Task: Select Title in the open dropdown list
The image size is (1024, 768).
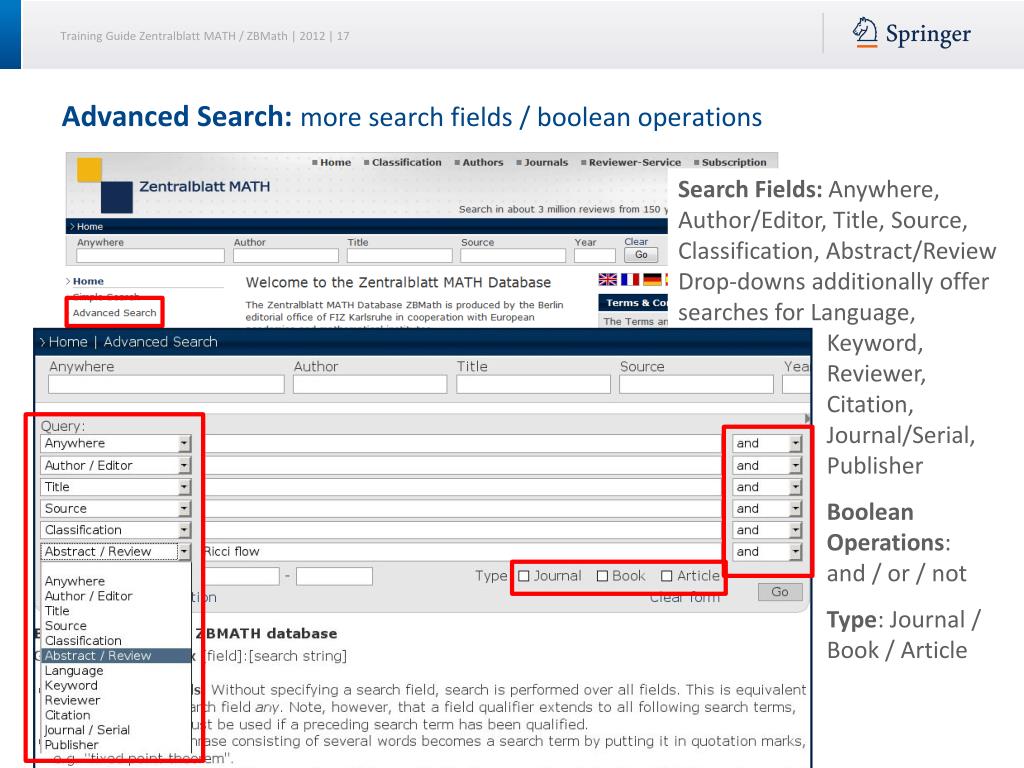Action: point(116,611)
